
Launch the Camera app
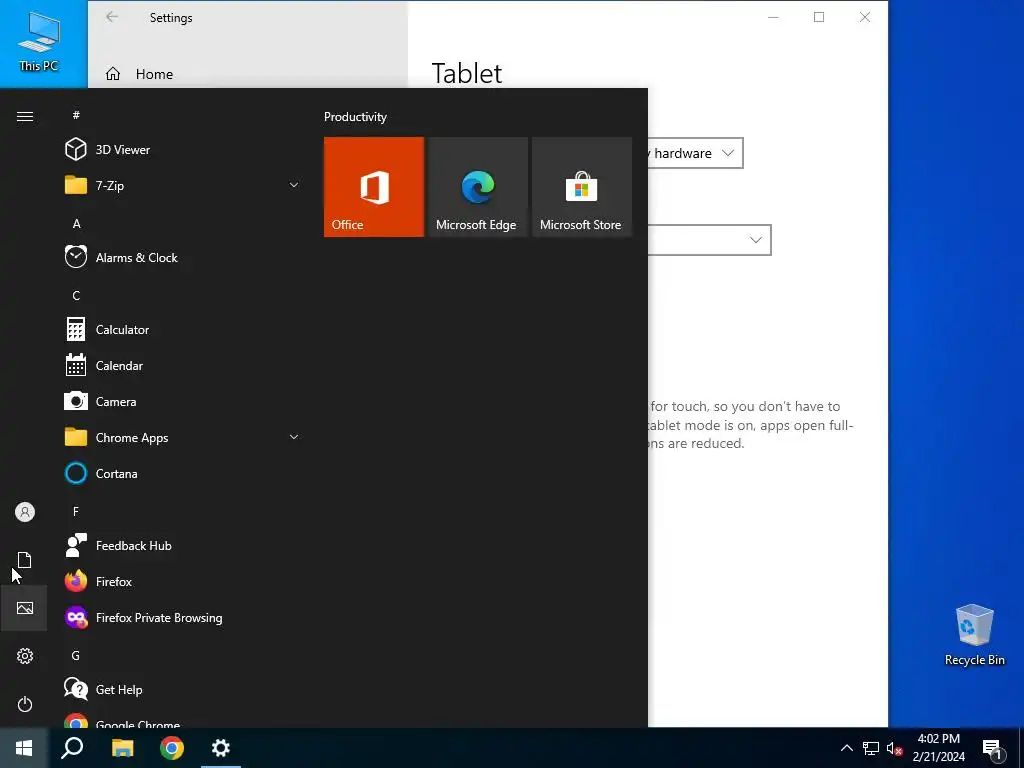(x=183, y=402)
